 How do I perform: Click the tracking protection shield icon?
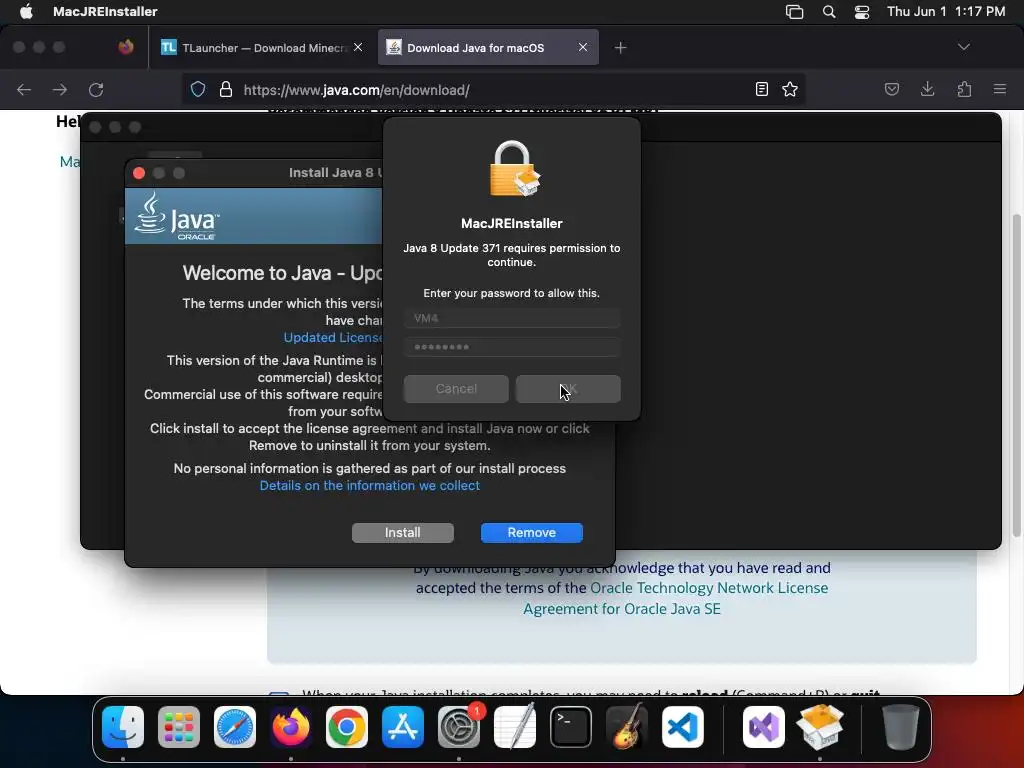[198, 89]
